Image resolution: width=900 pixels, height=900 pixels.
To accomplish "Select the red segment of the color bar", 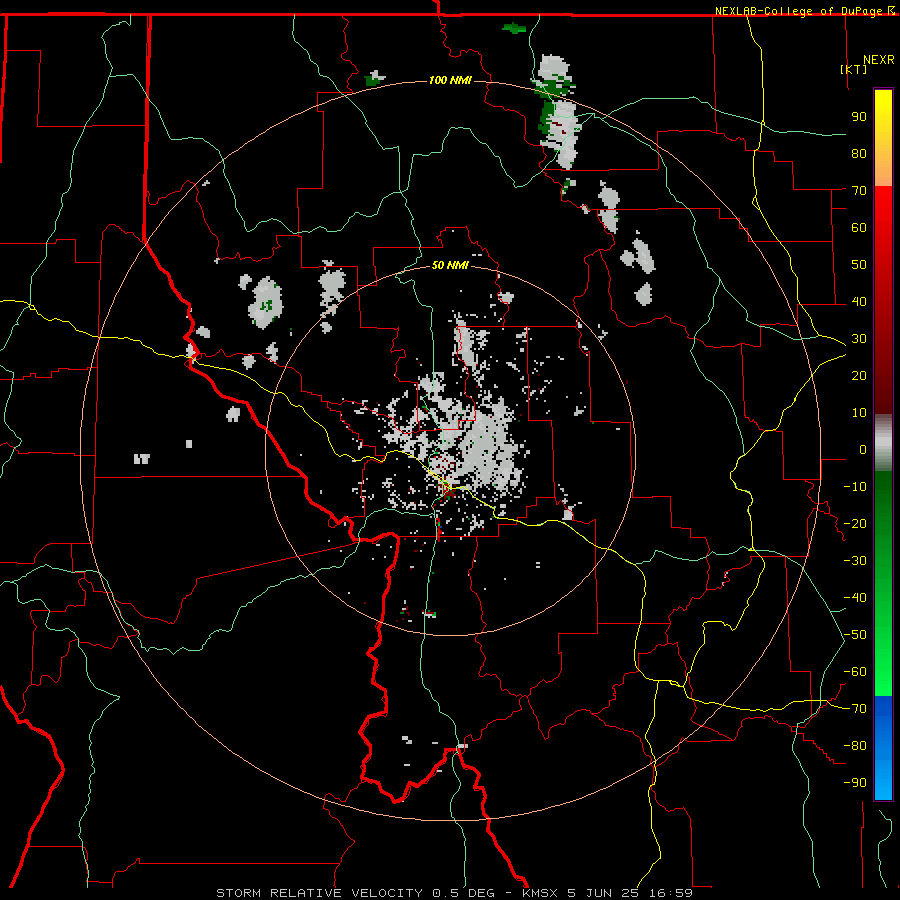I will pos(883,300).
